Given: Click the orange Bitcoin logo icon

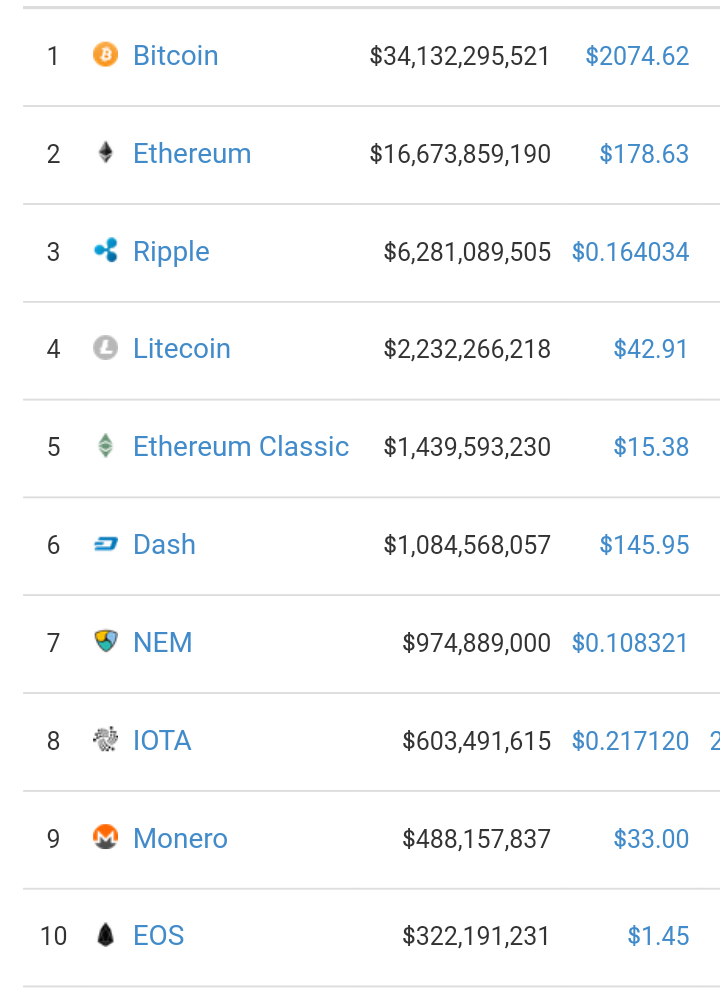Looking at the screenshot, I should (x=106, y=55).
